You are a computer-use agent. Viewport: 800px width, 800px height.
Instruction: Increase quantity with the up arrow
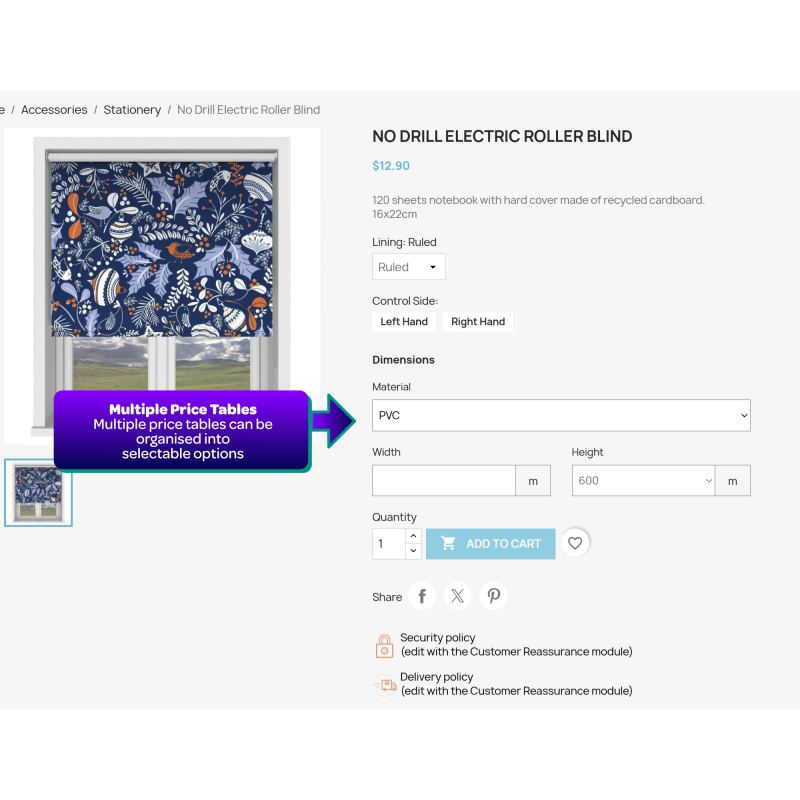[x=413, y=536]
